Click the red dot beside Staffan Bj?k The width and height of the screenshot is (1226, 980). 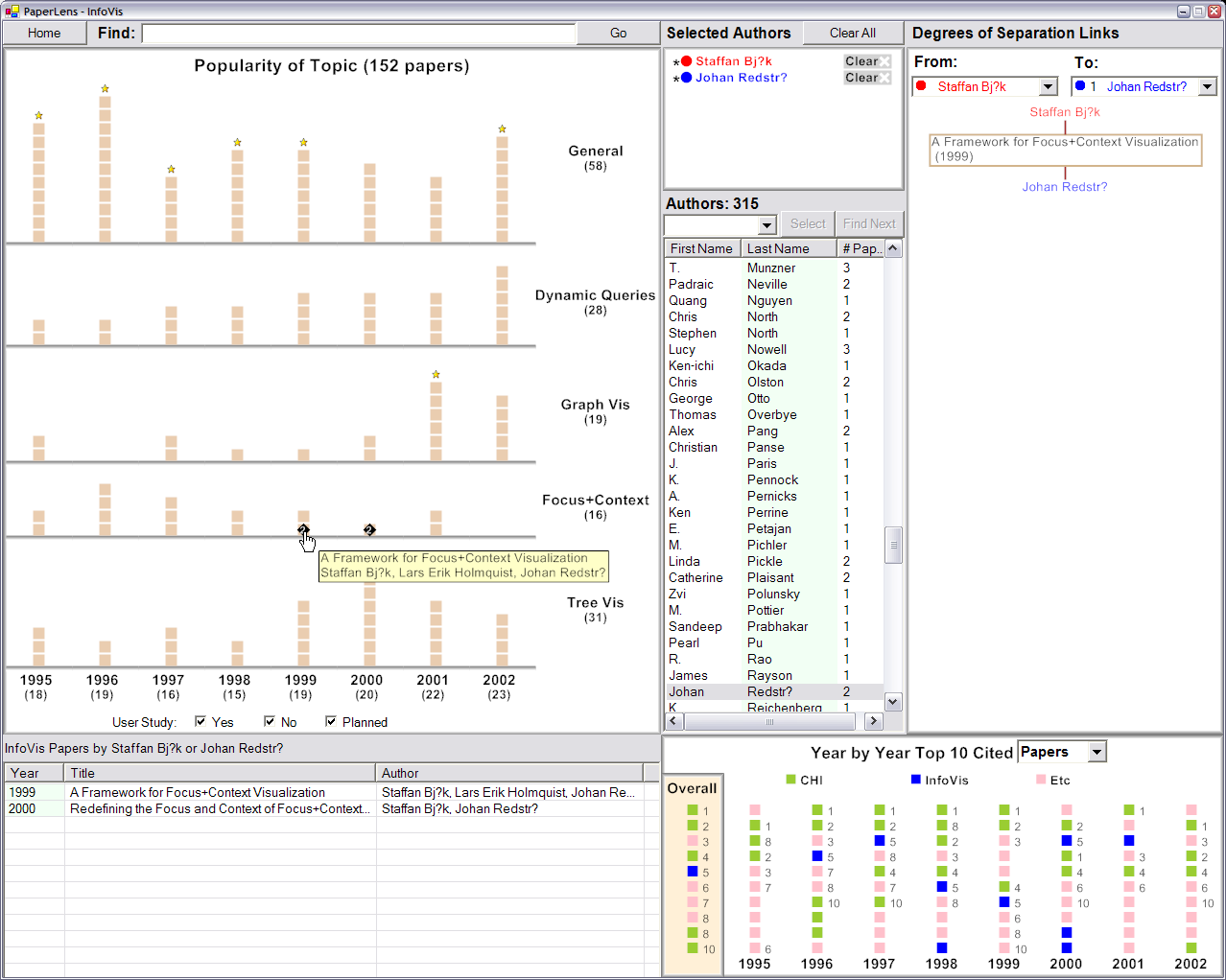pyautogui.click(x=686, y=61)
